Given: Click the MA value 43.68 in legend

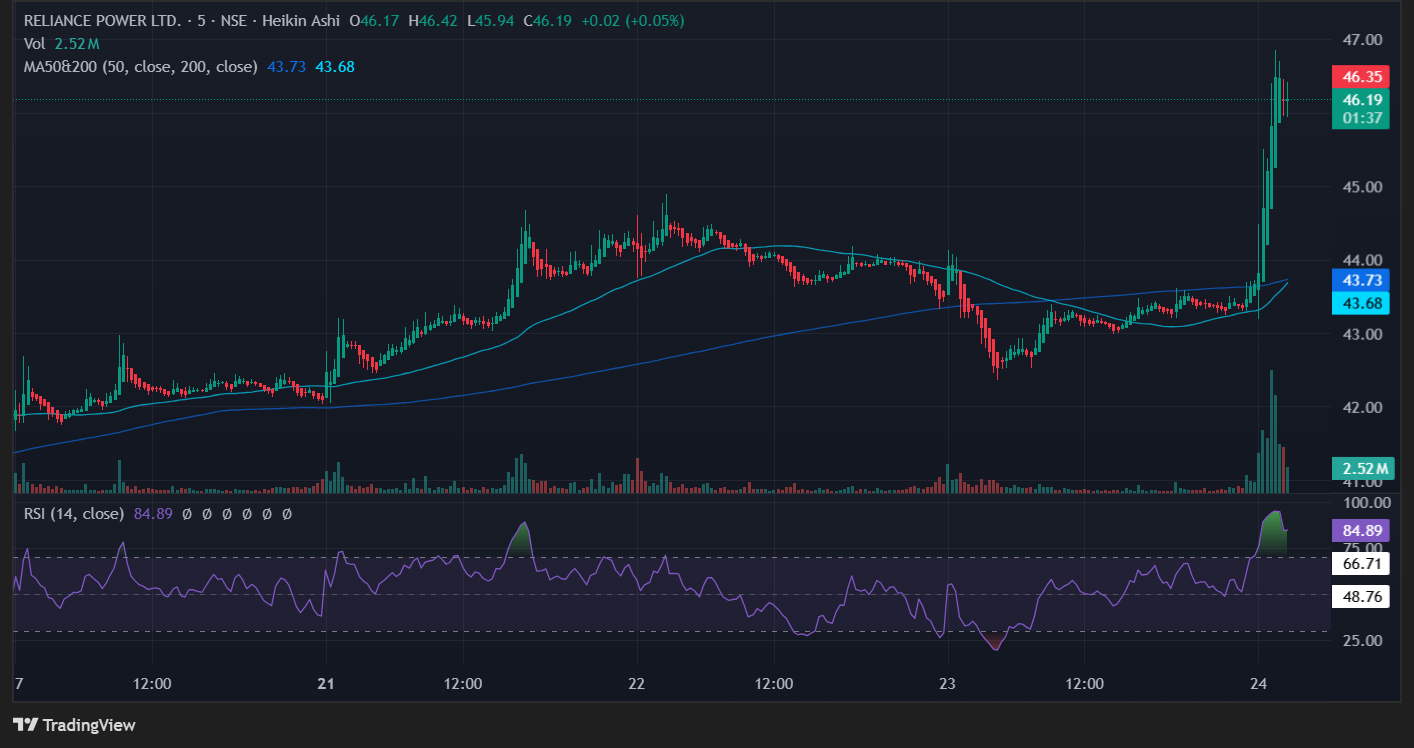Looking at the screenshot, I should click(335, 66).
